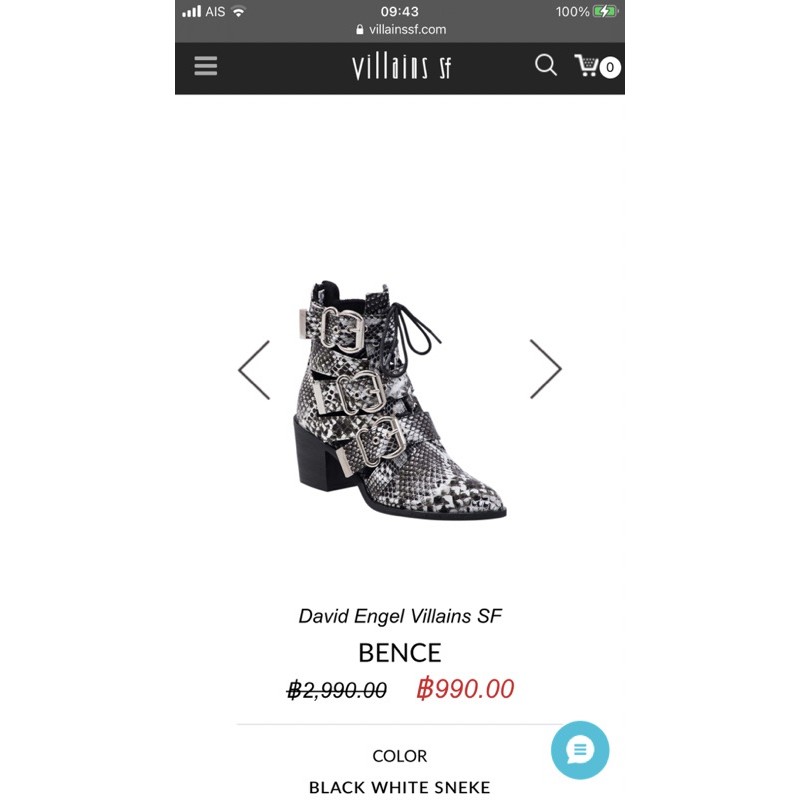Tap the snakeskin boot product image
This screenshot has width=800, height=800.
click(x=401, y=399)
